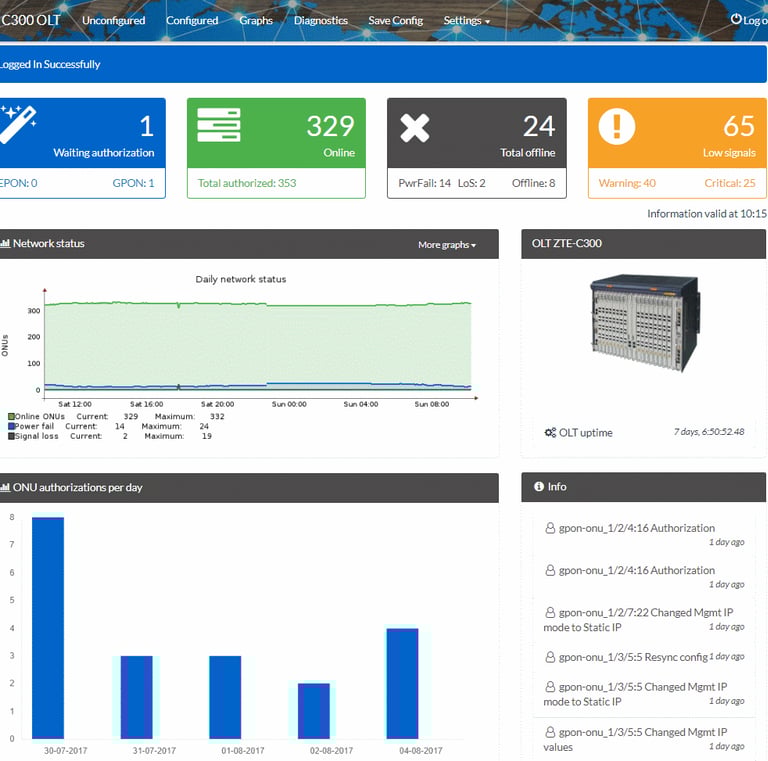Click gpon-onu_1/3/5:5 Resync config entry
Viewport: 768px width, 761px height.
click(644, 657)
